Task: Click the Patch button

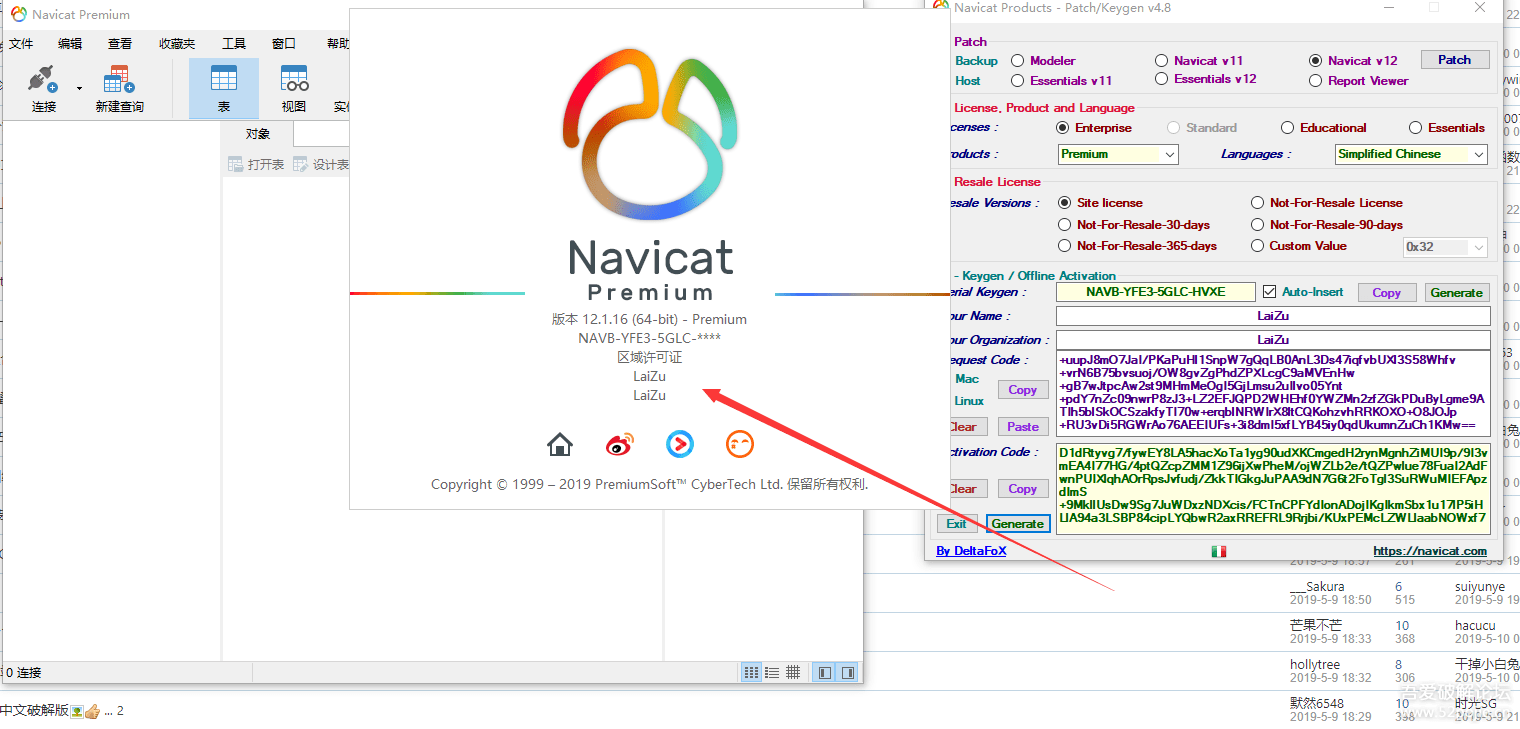Action: pyautogui.click(x=1455, y=60)
